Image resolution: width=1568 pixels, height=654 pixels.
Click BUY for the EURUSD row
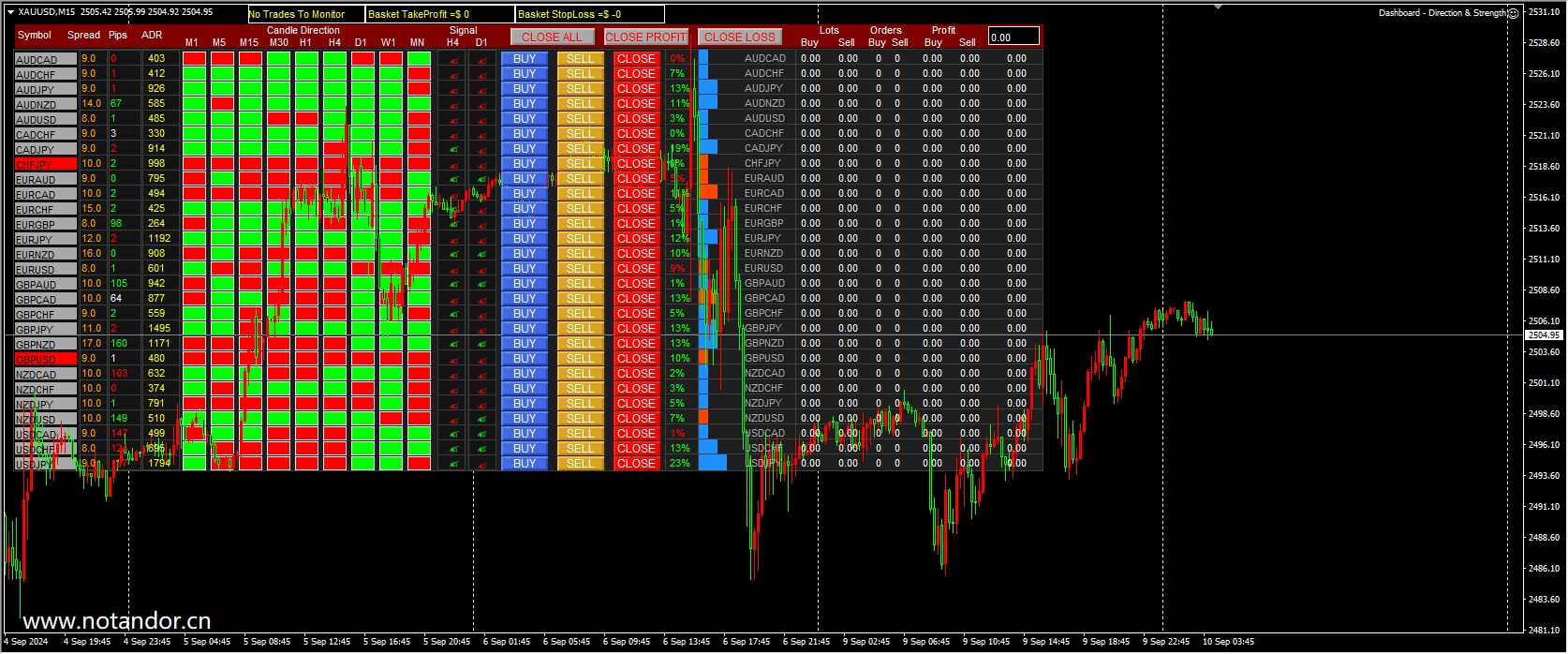point(525,268)
